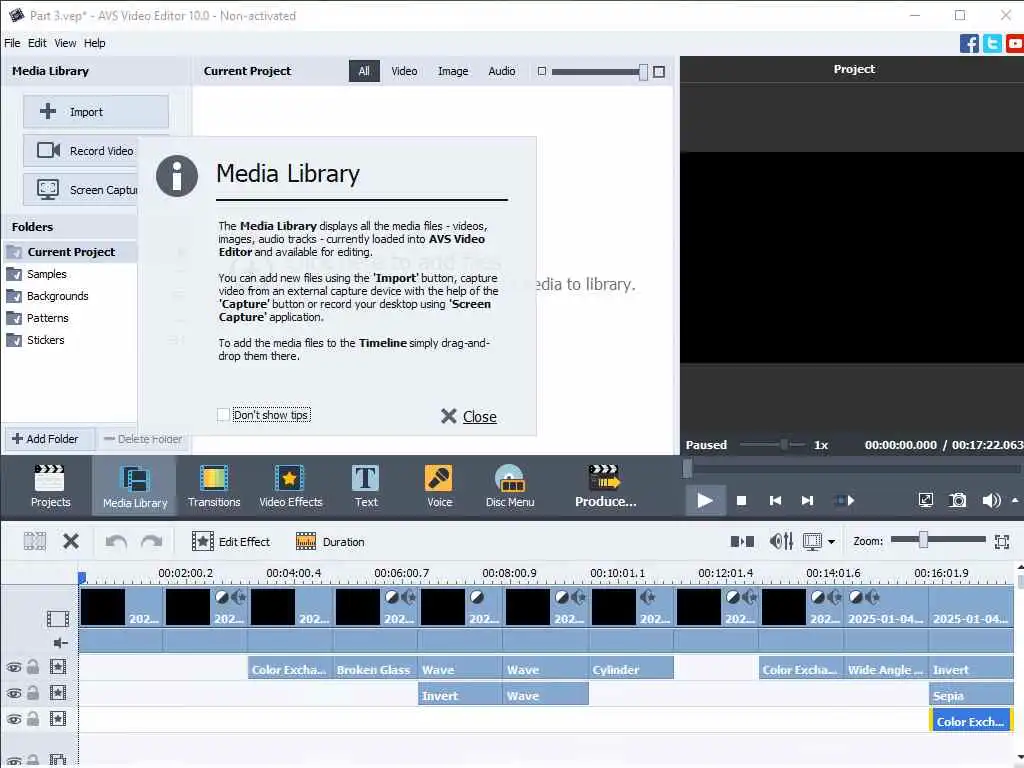Jump to next frame
This screenshot has width=1024, height=768.
808,501
